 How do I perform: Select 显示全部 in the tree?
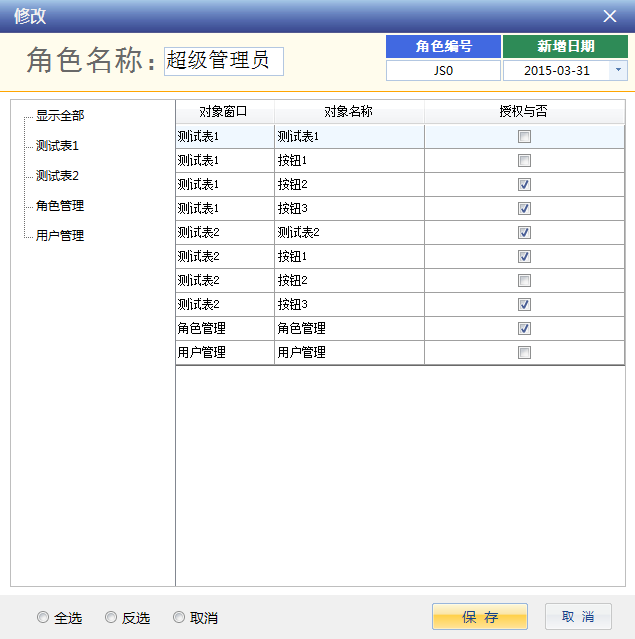point(60,116)
